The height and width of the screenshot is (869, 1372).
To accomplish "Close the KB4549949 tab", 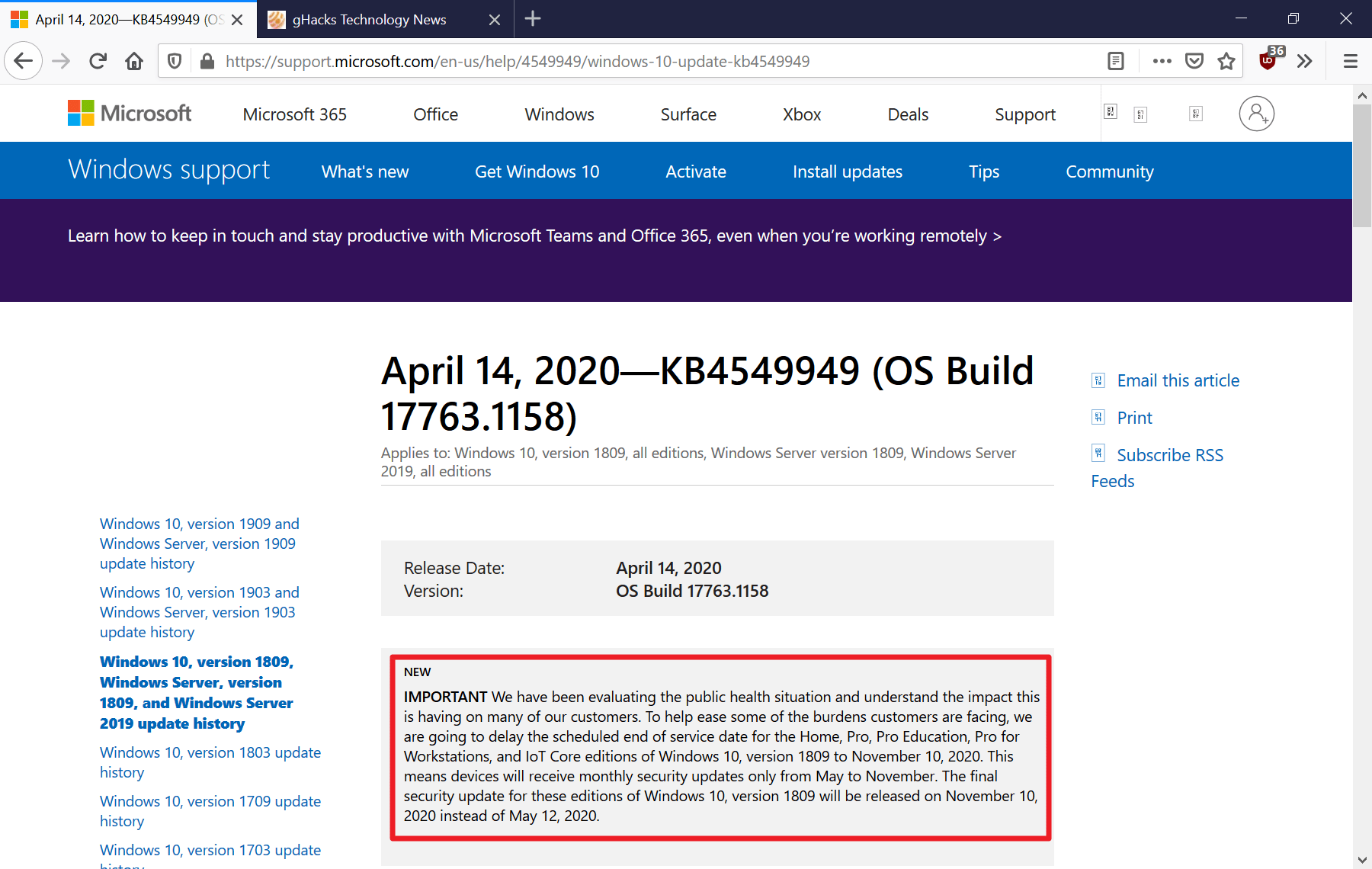I will point(237,20).
